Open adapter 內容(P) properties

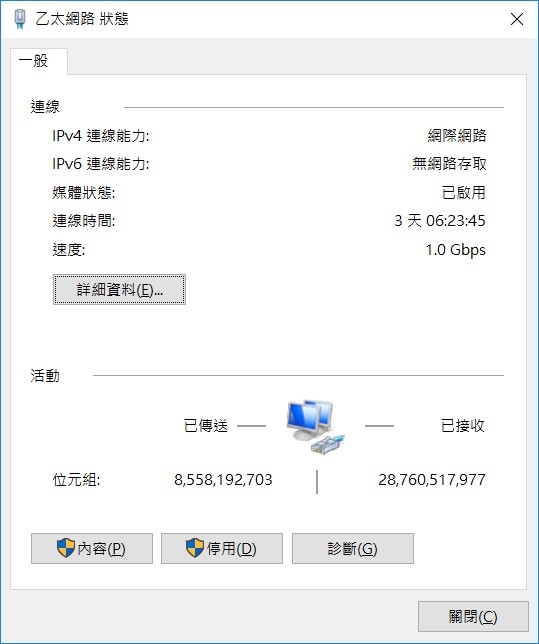pyautogui.click(x=92, y=548)
